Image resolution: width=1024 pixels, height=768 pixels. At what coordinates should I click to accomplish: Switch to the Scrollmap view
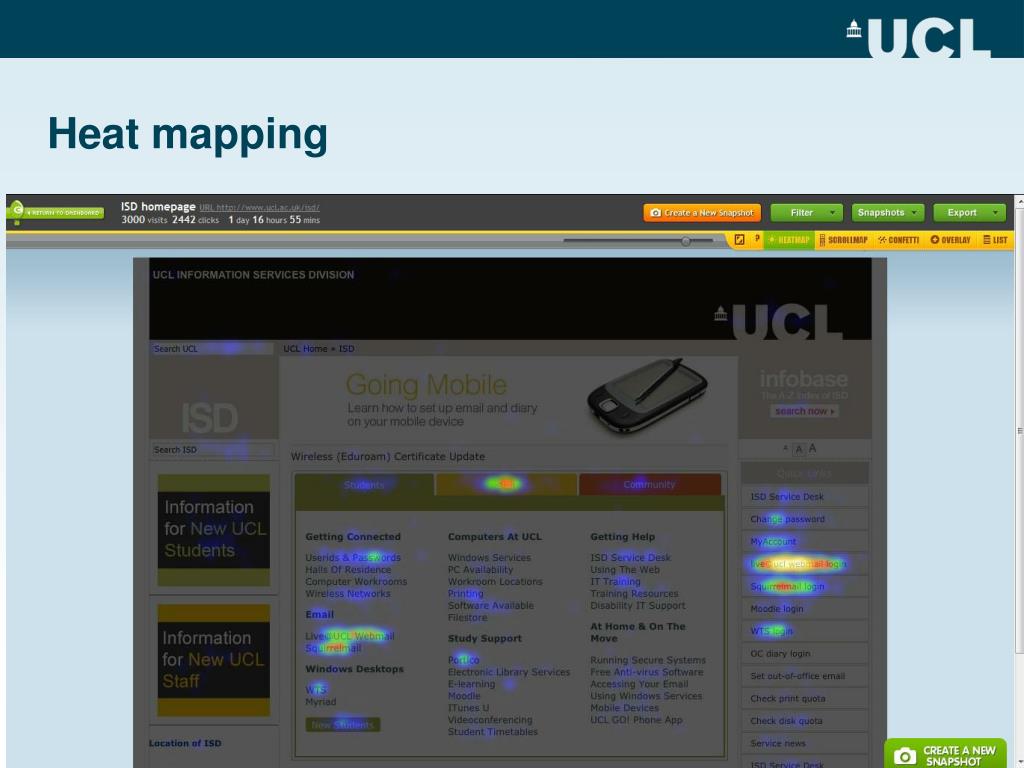tap(843, 240)
